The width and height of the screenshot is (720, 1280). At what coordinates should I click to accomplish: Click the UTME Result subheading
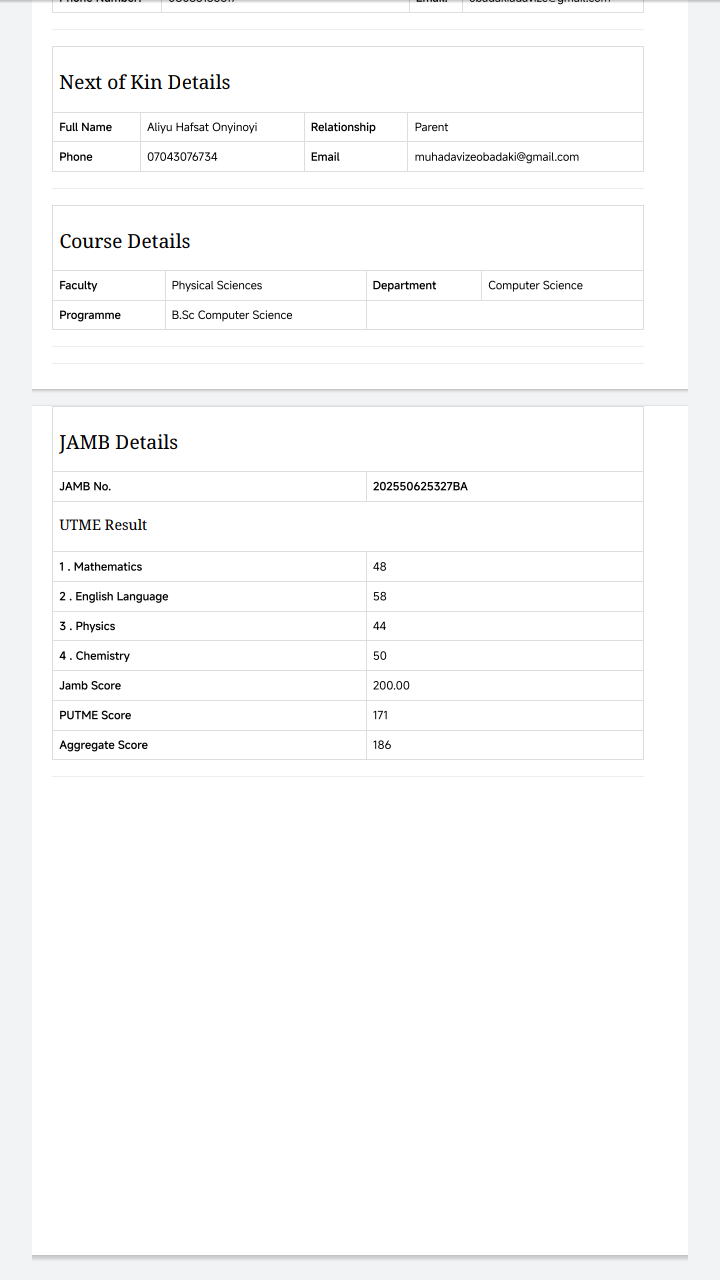pyautogui.click(x=103, y=525)
